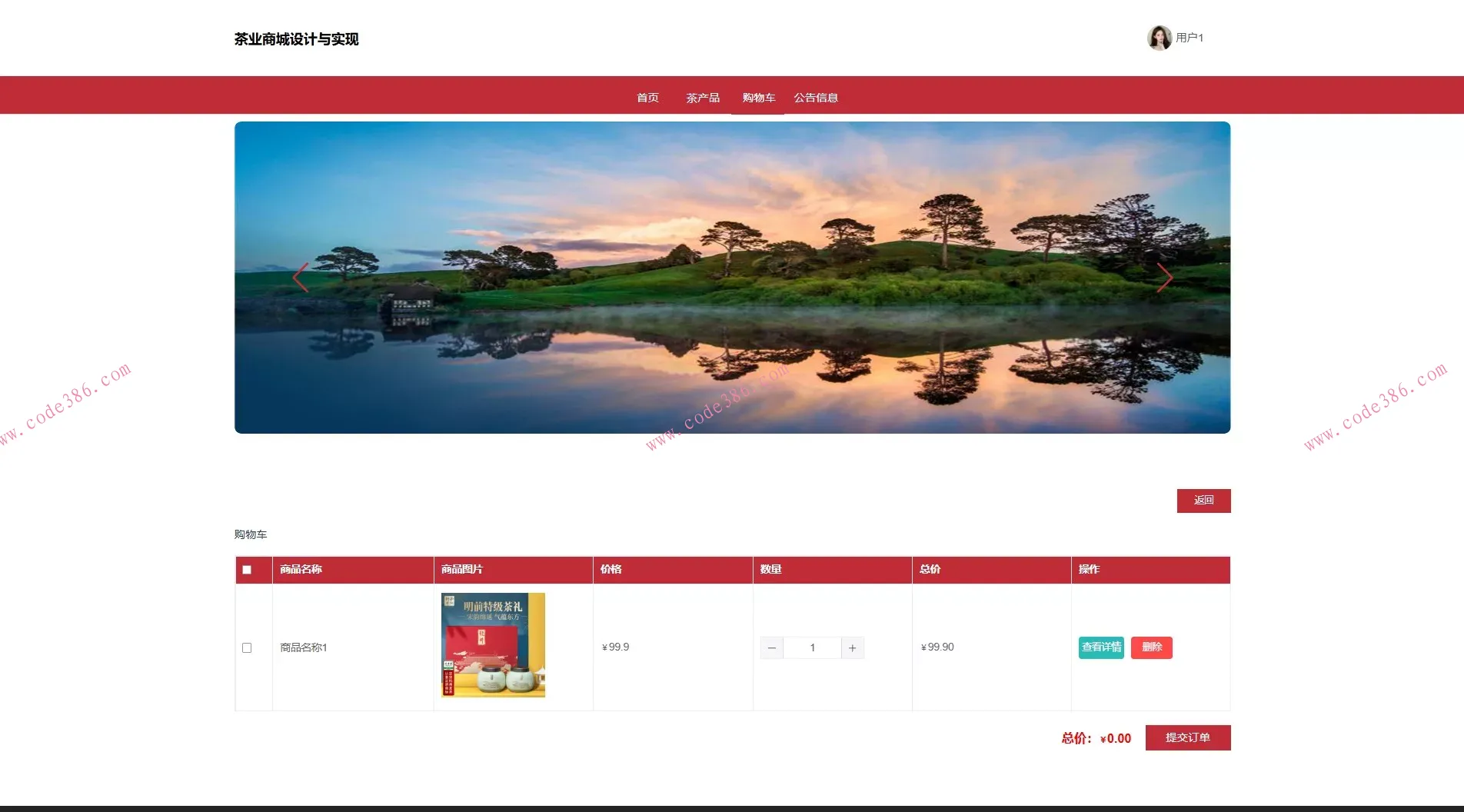Click 查看详情 for 商品名称1
1464x812 pixels.
coord(1101,647)
